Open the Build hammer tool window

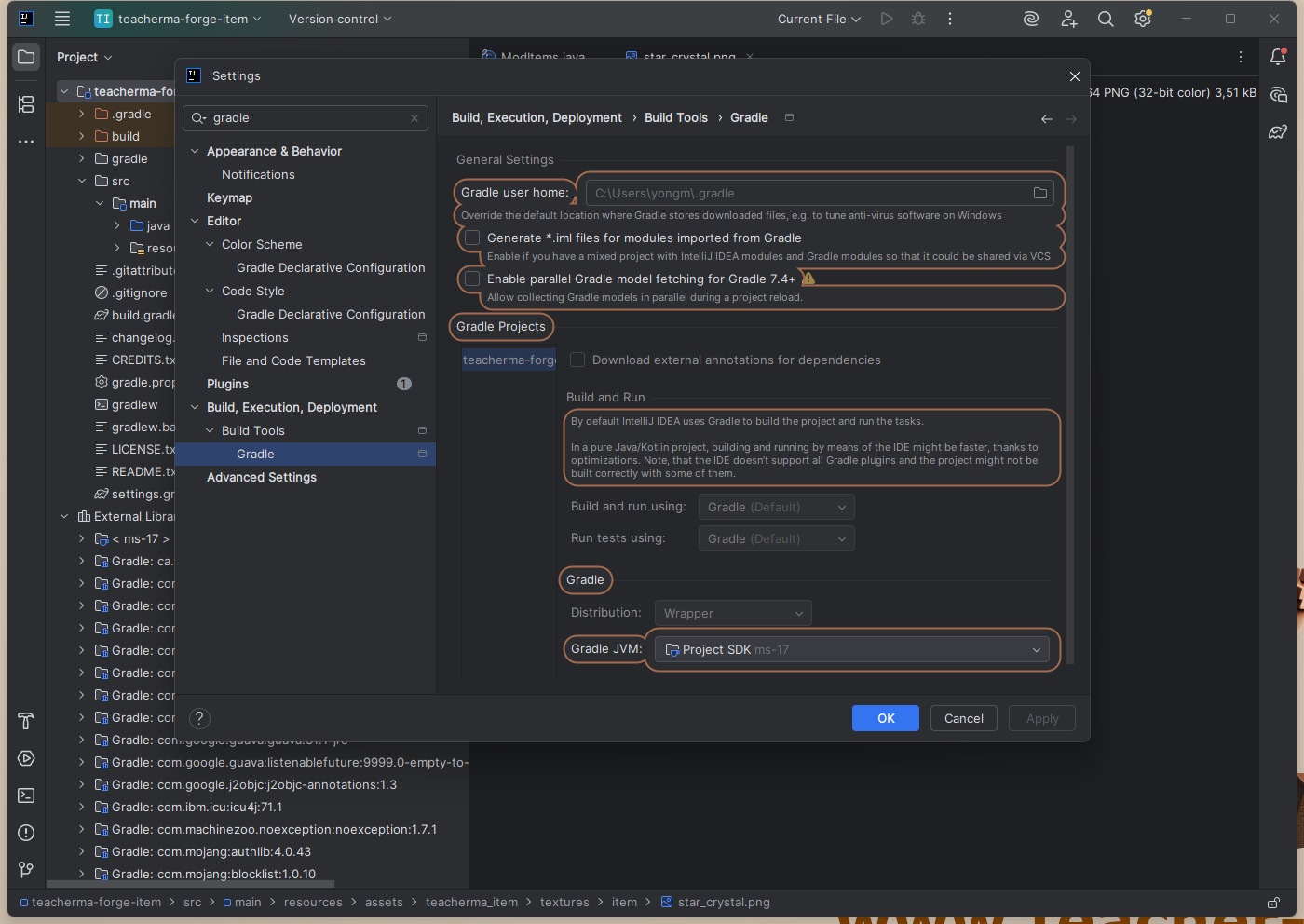coord(26,721)
